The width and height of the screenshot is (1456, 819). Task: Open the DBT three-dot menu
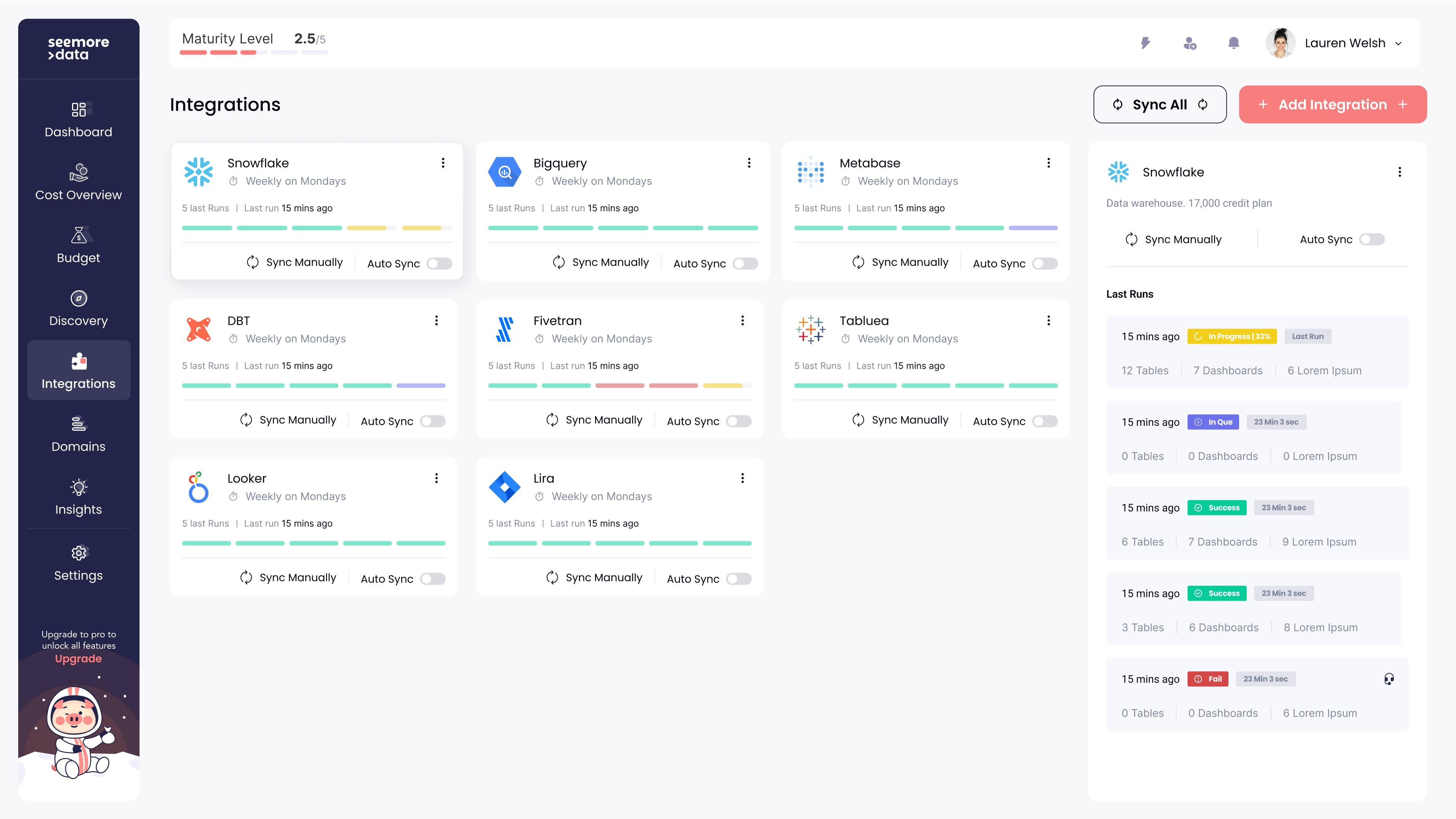click(x=436, y=321)
